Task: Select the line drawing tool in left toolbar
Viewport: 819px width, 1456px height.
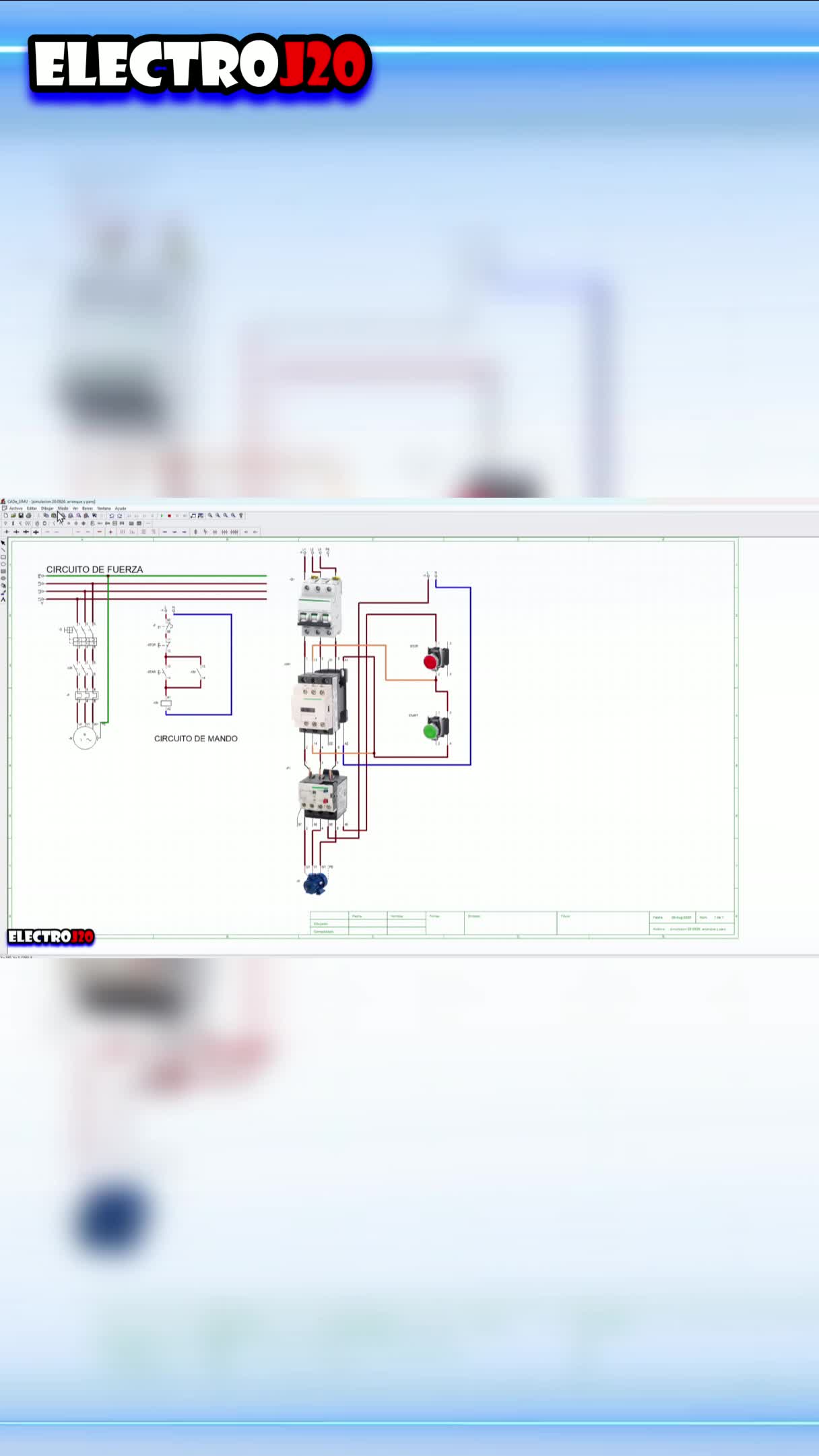Action: tap(3, 550)
